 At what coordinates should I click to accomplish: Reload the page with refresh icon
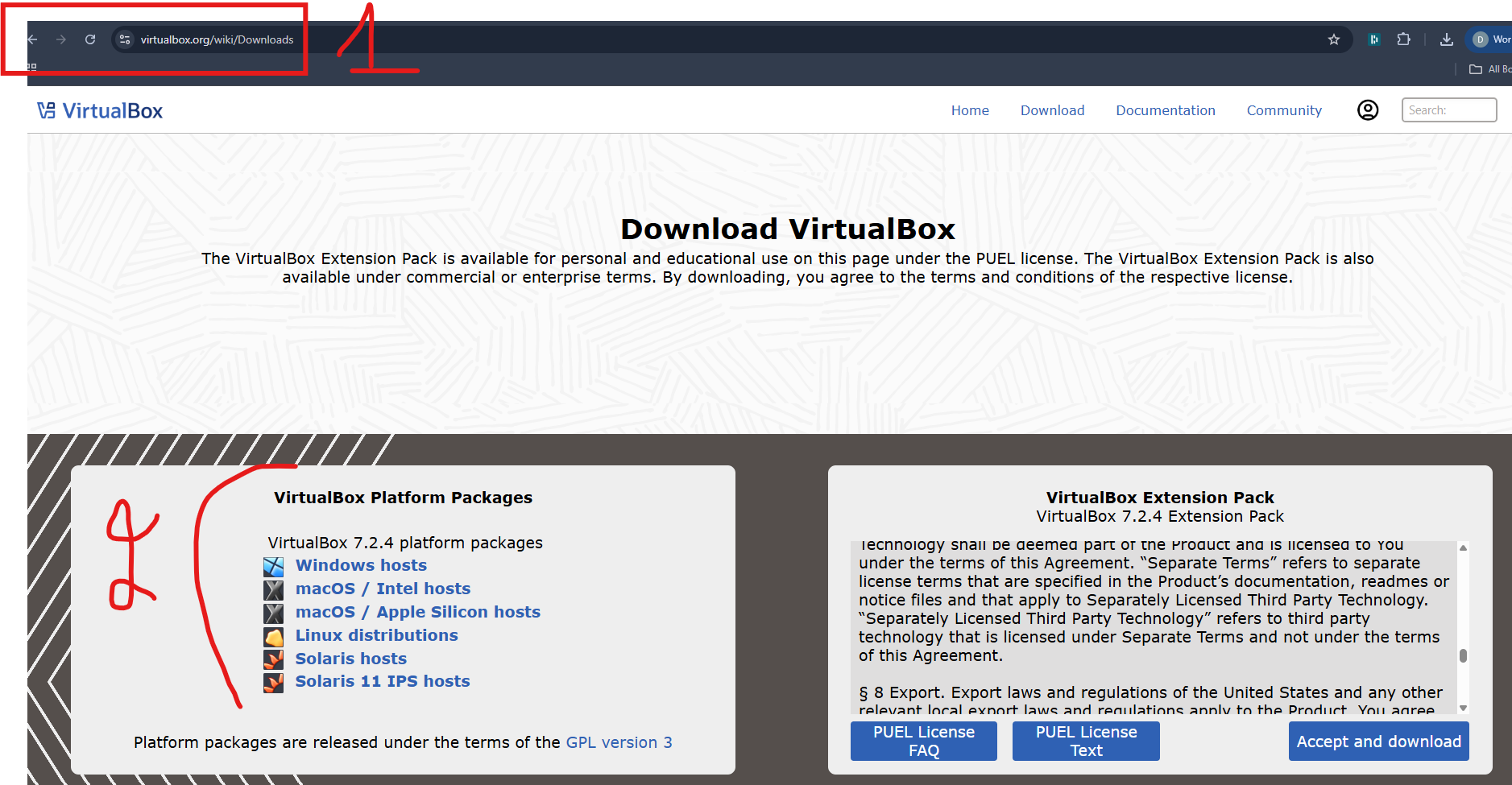90,39
